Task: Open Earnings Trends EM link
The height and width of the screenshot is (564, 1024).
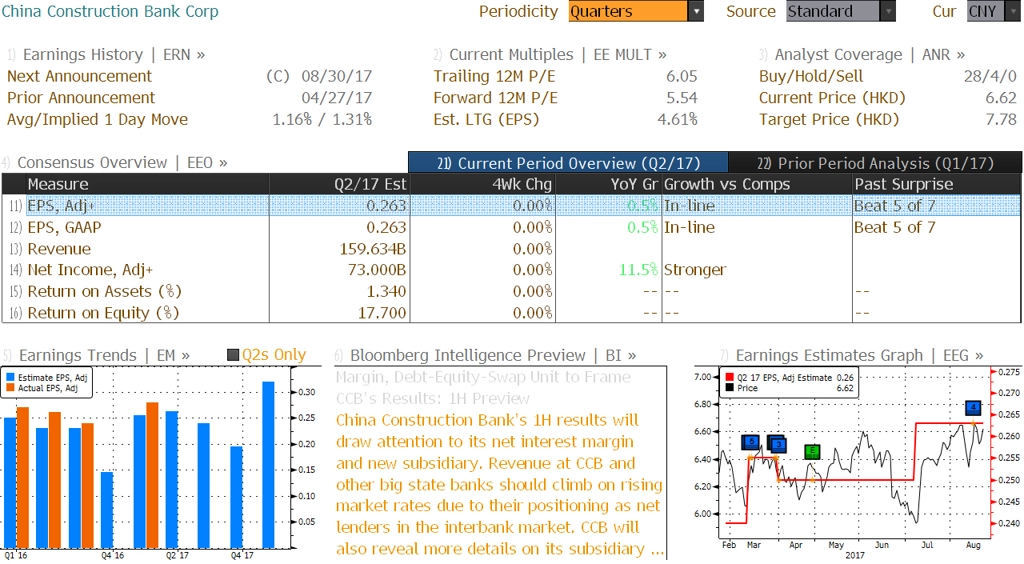Action: 104,355
